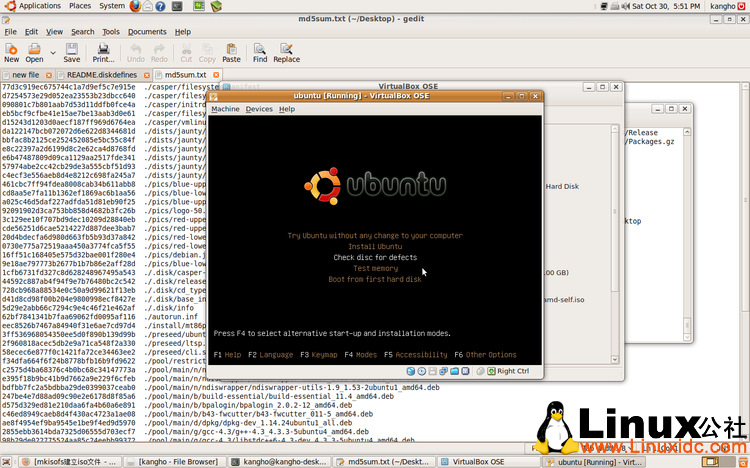Open Places menu in top panel

click(80, 6)
